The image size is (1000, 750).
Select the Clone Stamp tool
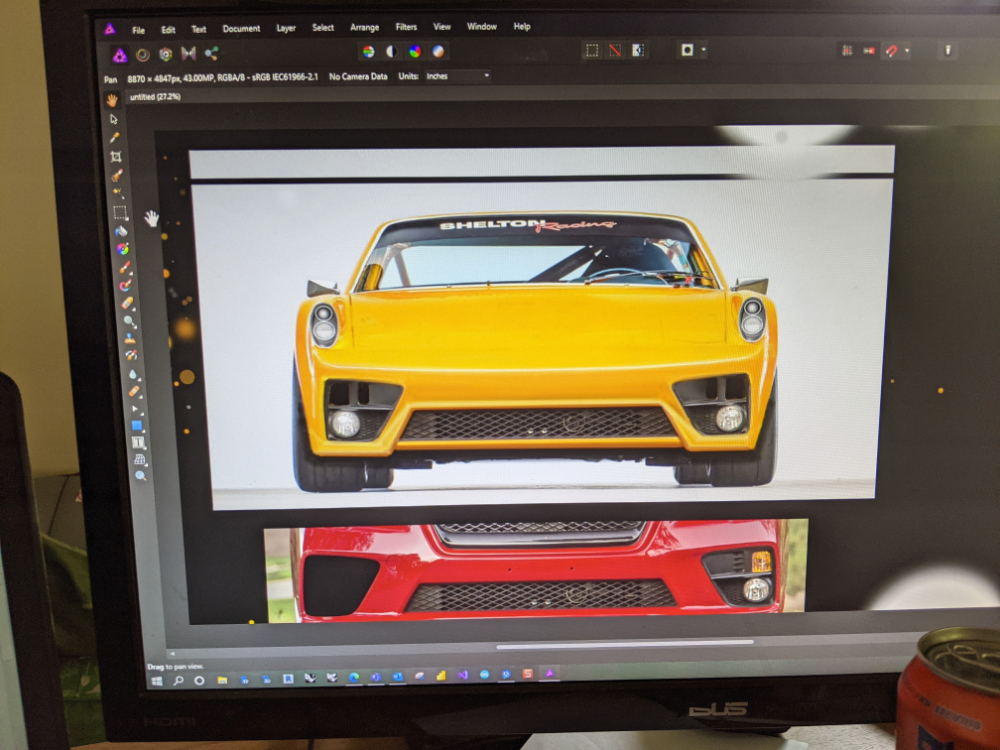point(130,338)
